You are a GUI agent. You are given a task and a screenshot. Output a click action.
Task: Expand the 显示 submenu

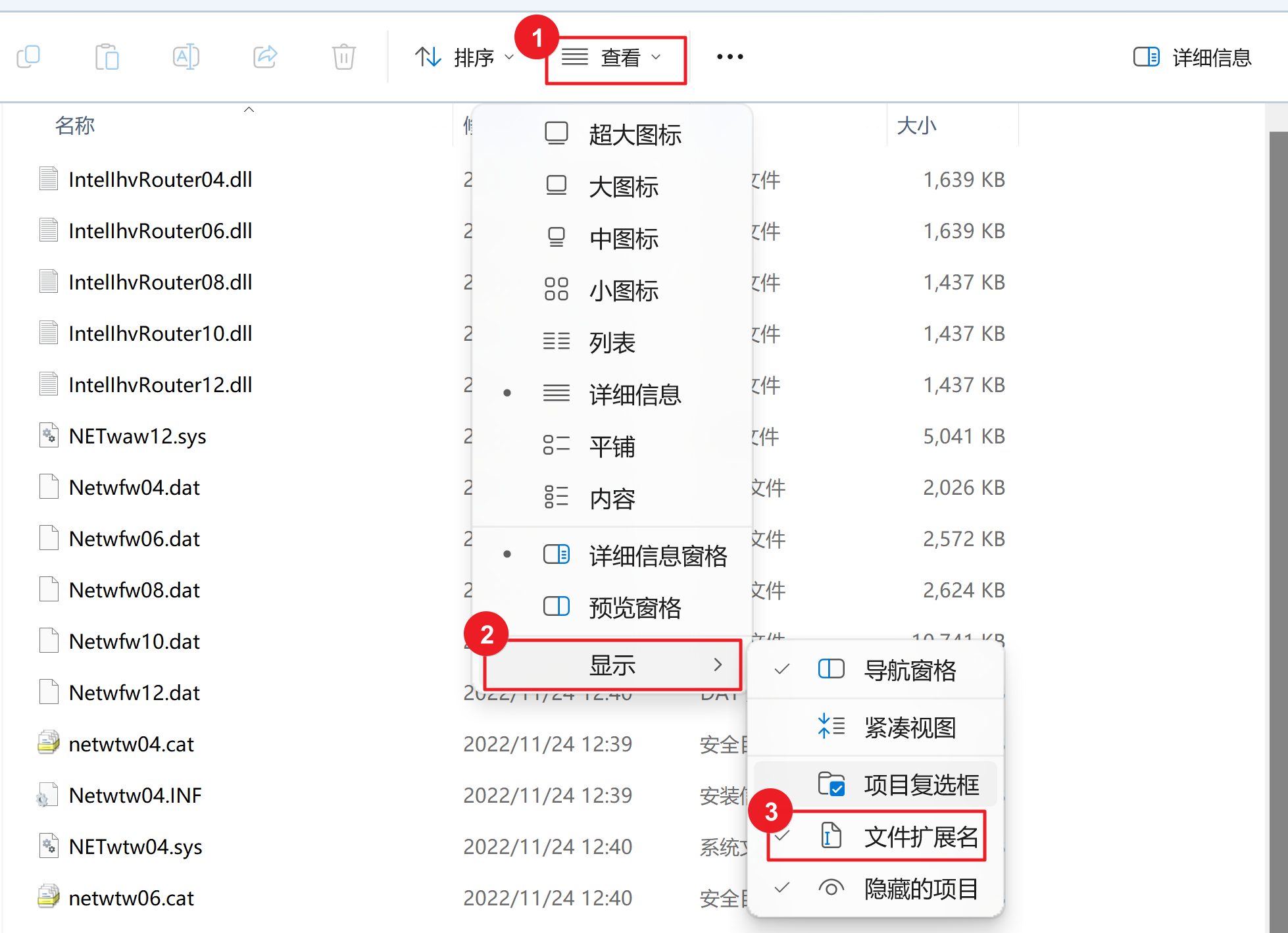[x=612, y=665]
